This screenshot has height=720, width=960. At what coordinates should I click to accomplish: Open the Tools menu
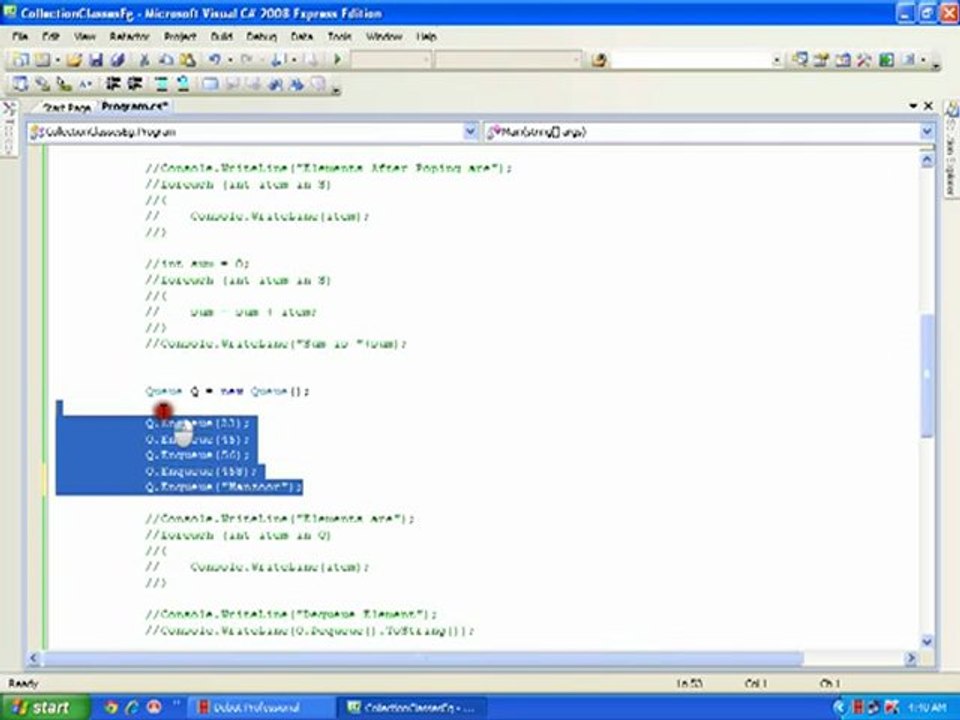pos(339,37)
